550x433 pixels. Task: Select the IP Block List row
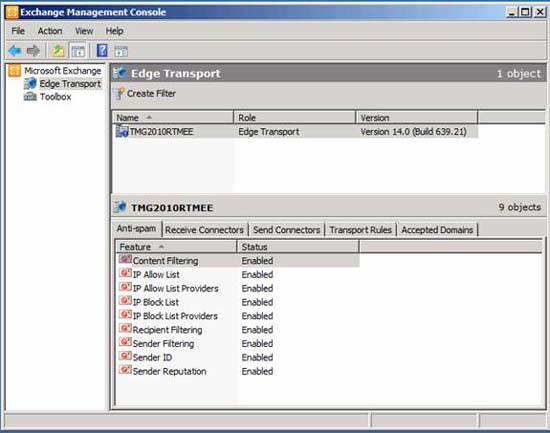(x=238, y=302)
